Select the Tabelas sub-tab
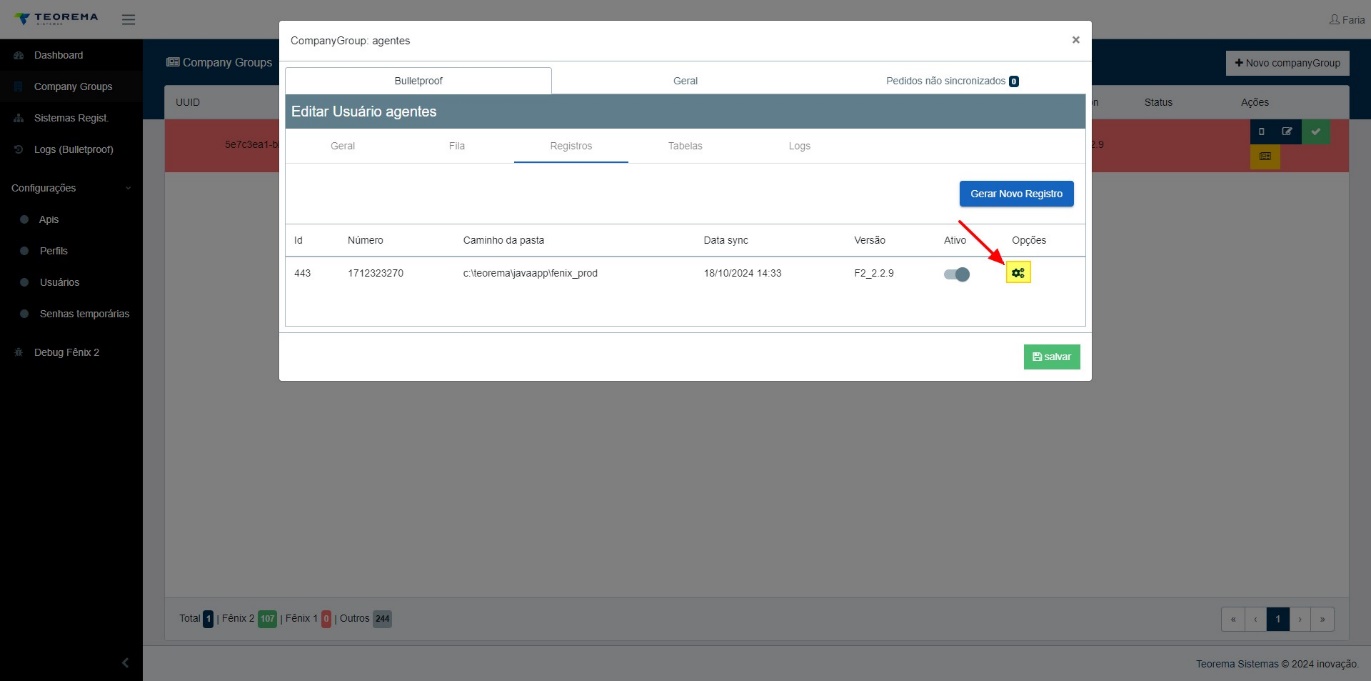Screen dimensions: 1371x681 pyautogui.click(x=685, y=146)
